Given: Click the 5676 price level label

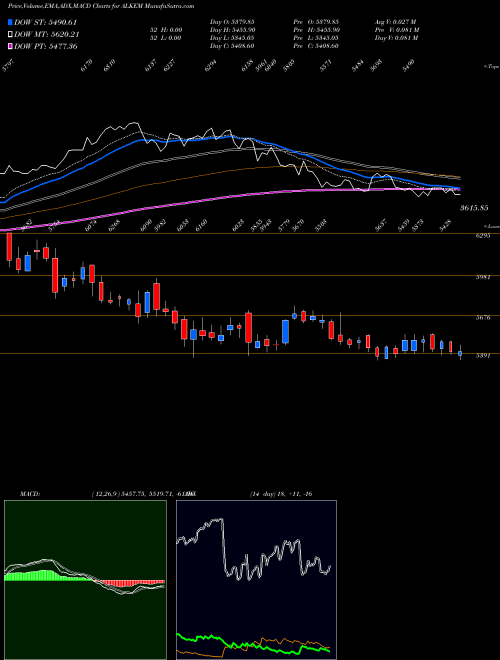Looking at the screenshot, I should (x=483, y=318).
